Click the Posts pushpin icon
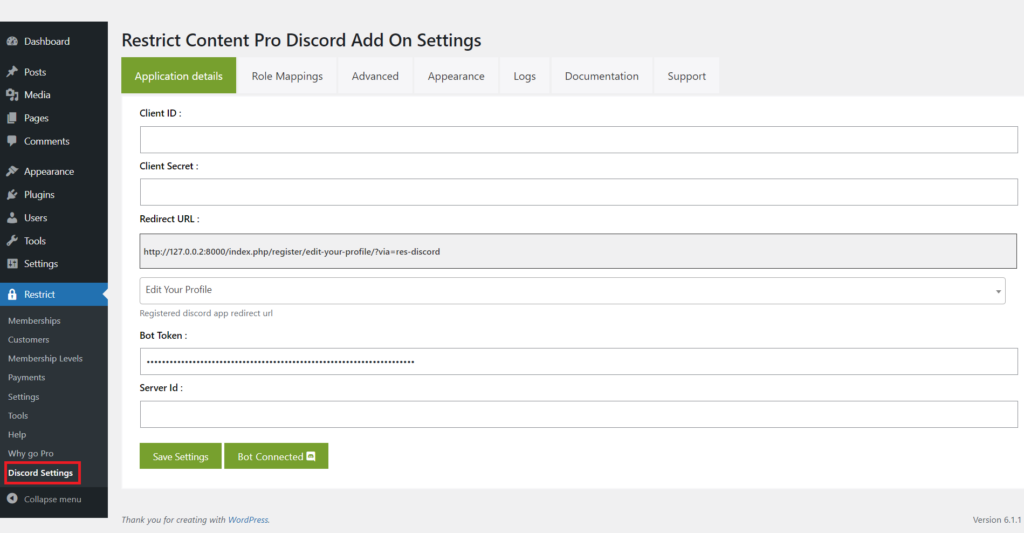 coord(12,72)
